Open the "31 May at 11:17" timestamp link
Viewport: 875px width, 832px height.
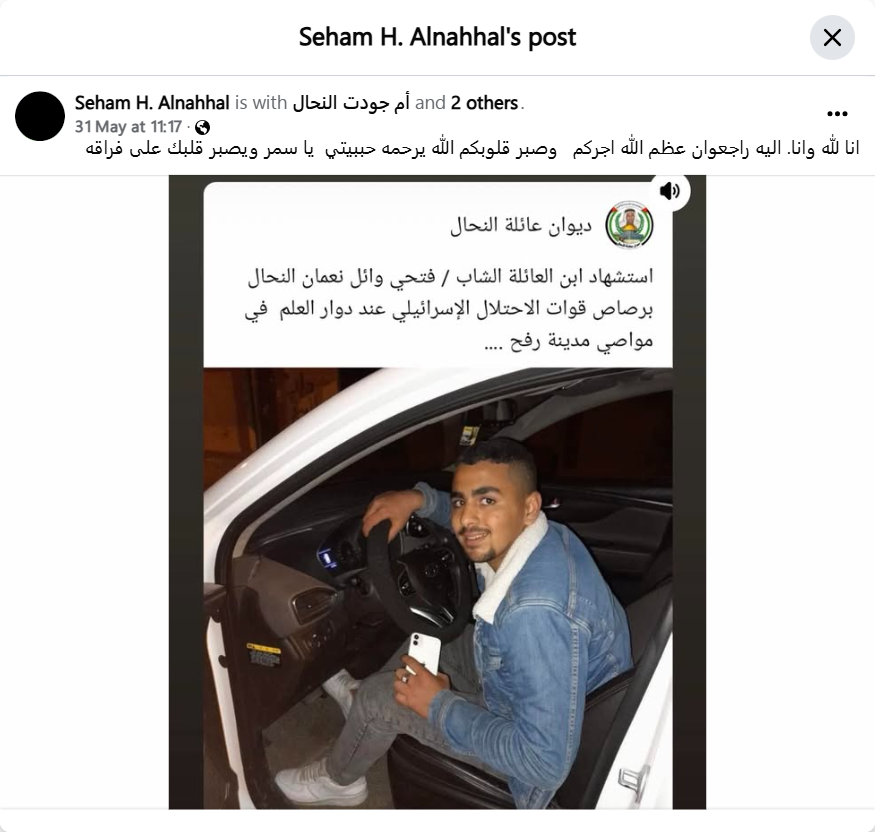pyautogui.click(x=128, y=127)
